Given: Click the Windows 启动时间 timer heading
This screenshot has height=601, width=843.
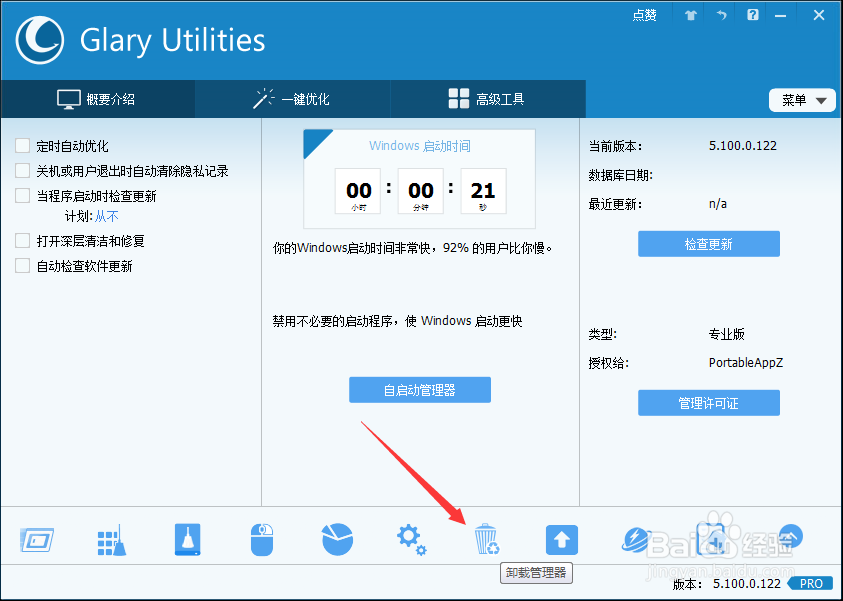Looking at the screenshot, I should (x=420, y=146).
